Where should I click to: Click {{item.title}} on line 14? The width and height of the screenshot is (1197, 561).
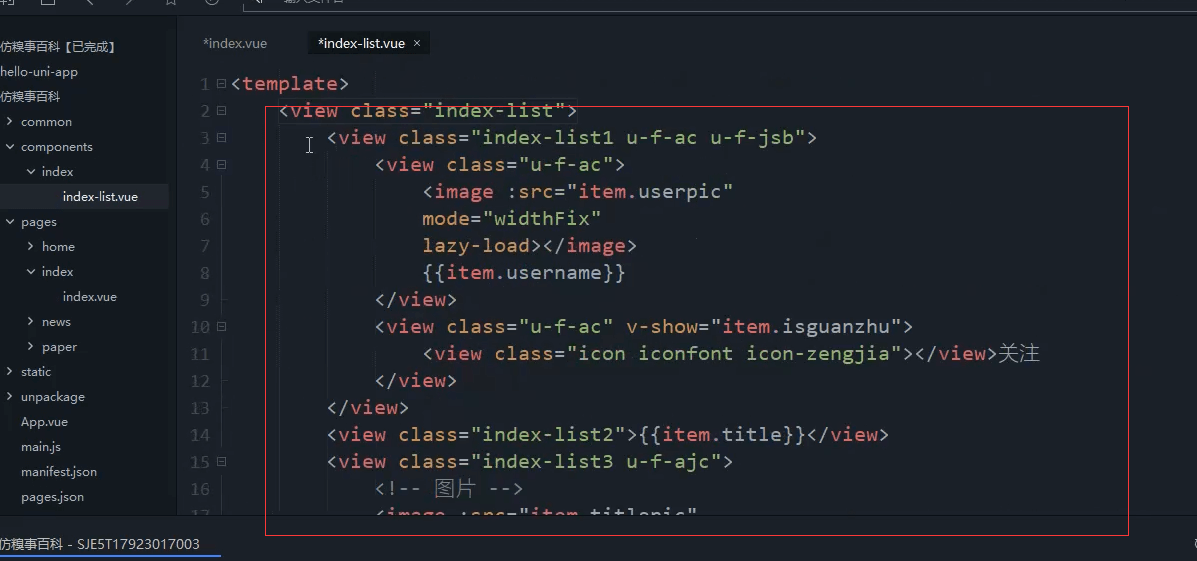(x=721, y=434)
